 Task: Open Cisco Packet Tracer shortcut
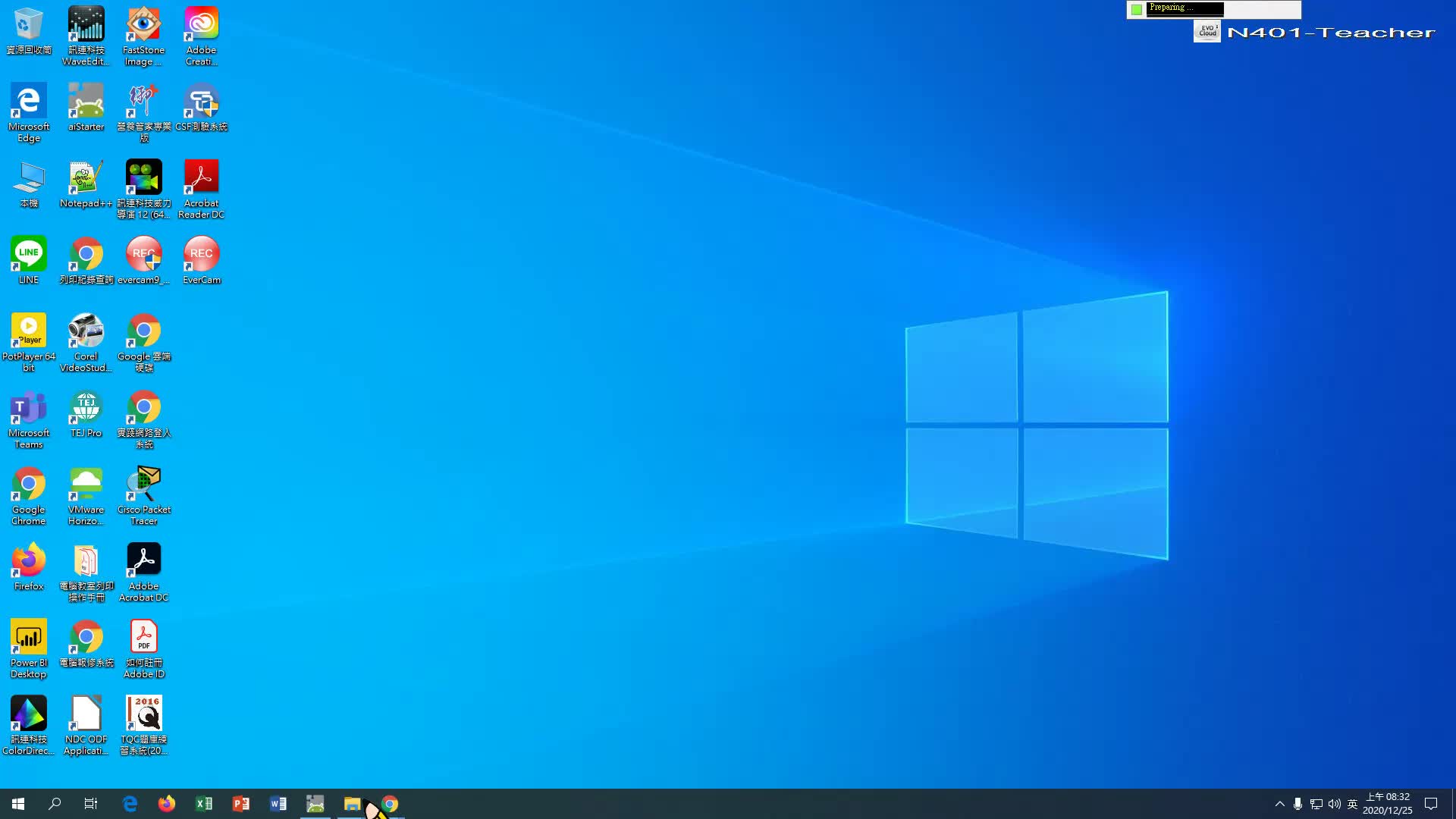pos(143,496)
